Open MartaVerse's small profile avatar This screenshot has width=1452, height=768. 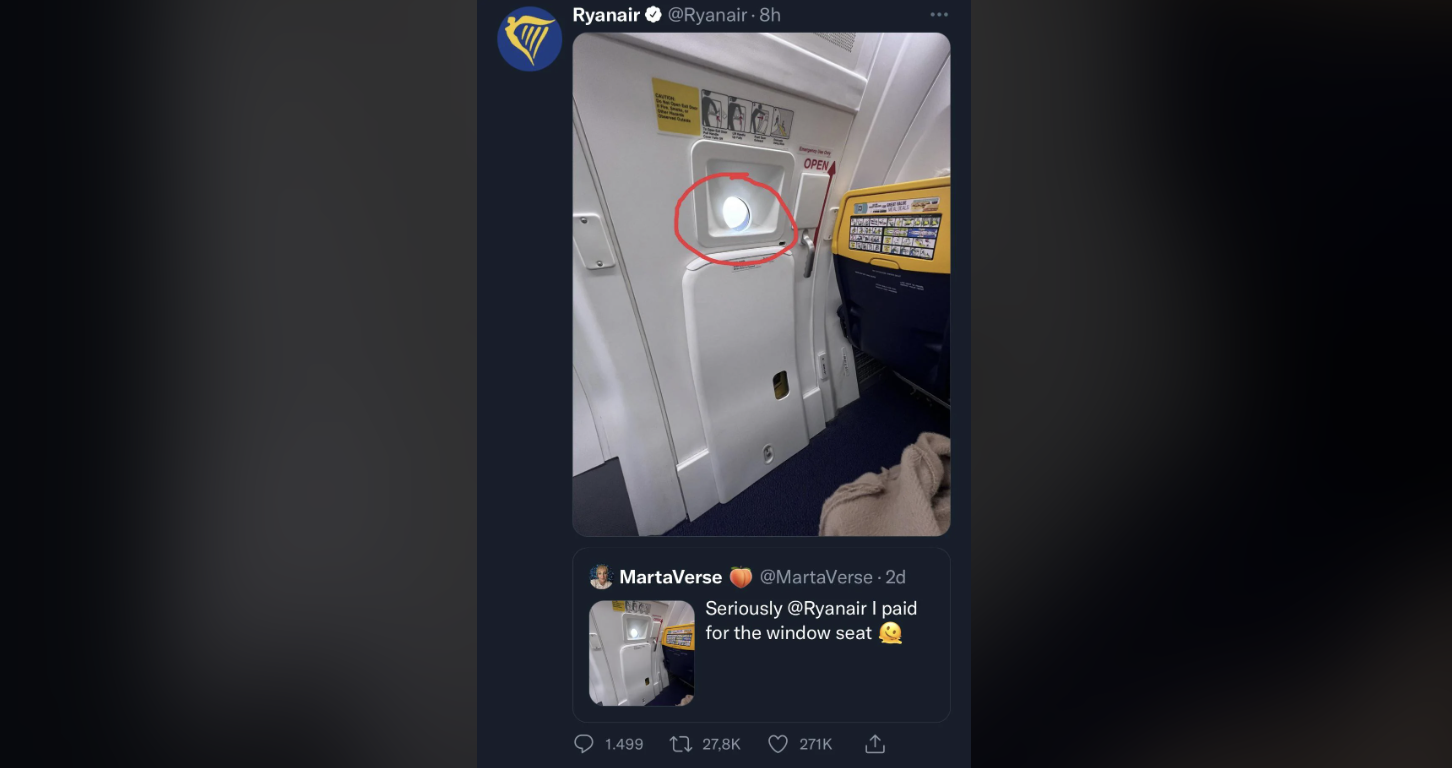tap(601, 577)
